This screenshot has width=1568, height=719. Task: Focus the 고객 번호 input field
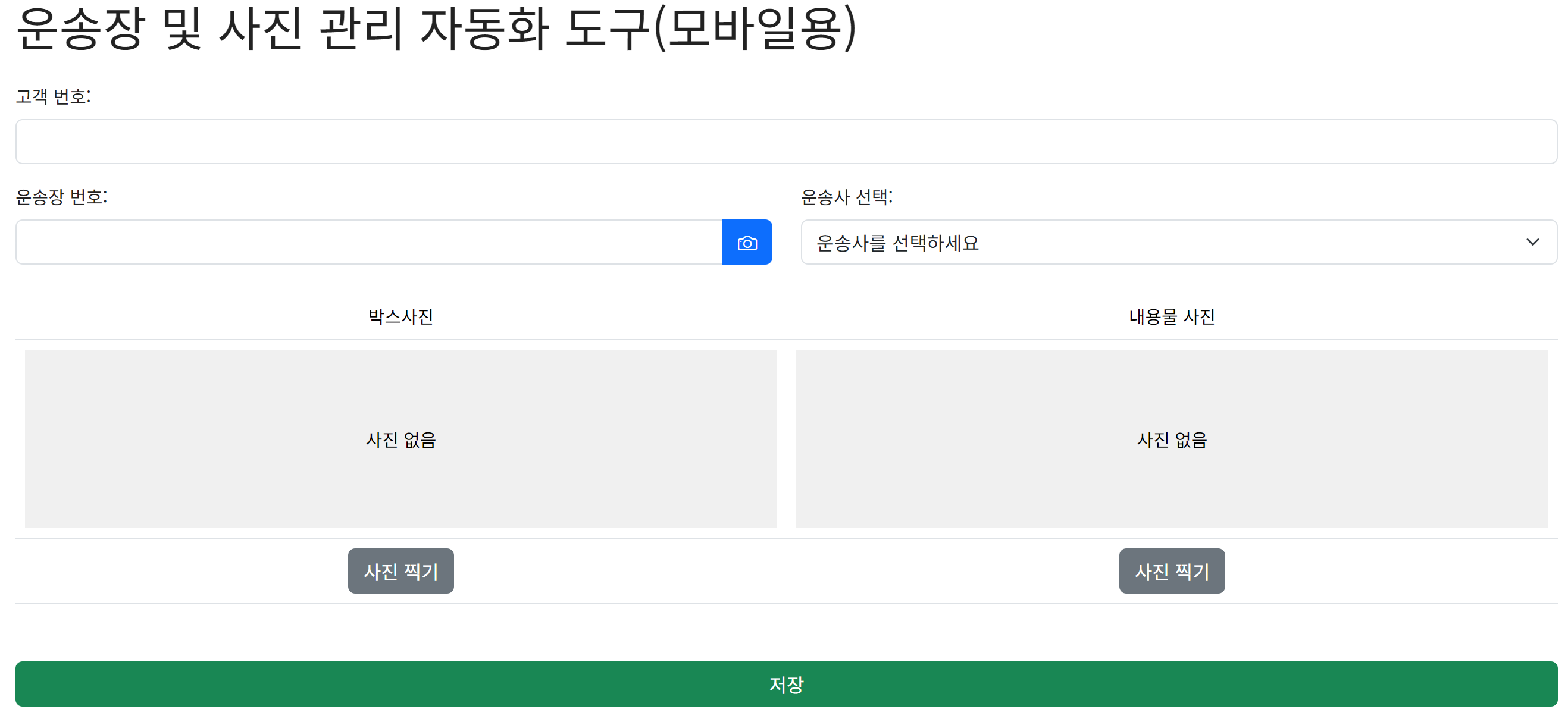(785, 141)
